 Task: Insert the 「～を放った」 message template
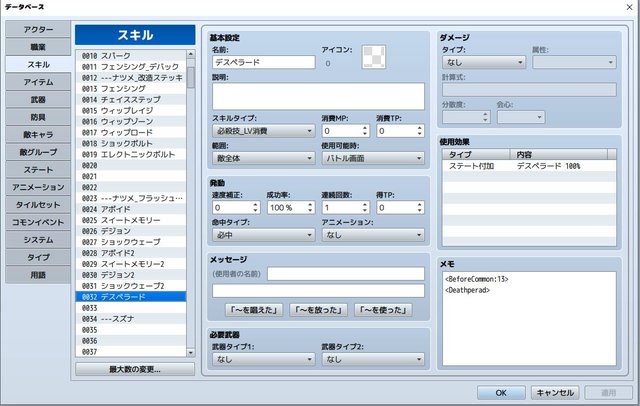(318, 310)
